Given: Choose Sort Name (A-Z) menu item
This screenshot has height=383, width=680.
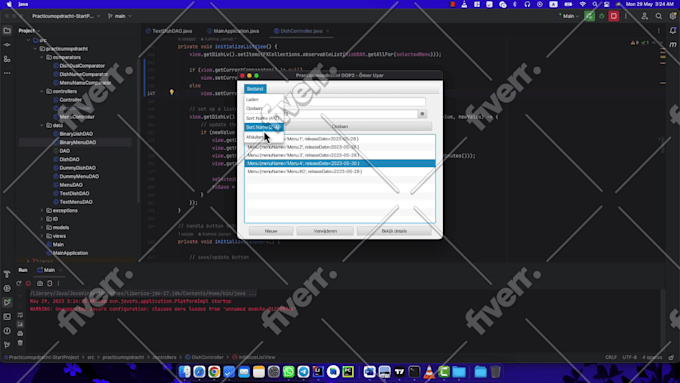Looking at the screenshot, I should [x=264, y=118].
